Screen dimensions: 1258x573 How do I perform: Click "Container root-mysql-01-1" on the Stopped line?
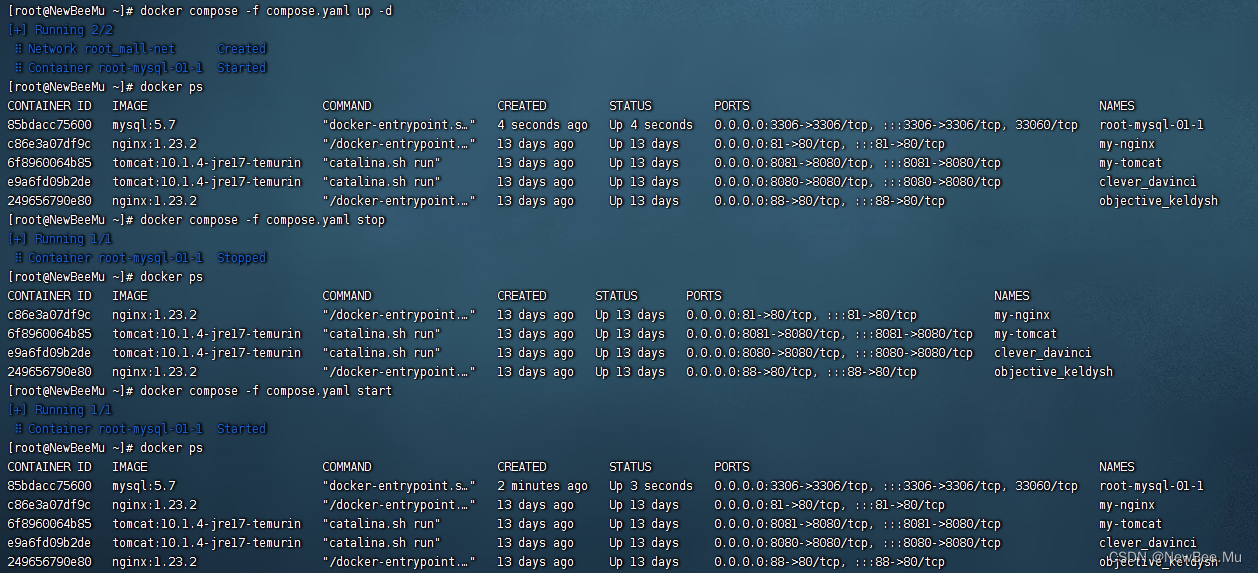116,258
